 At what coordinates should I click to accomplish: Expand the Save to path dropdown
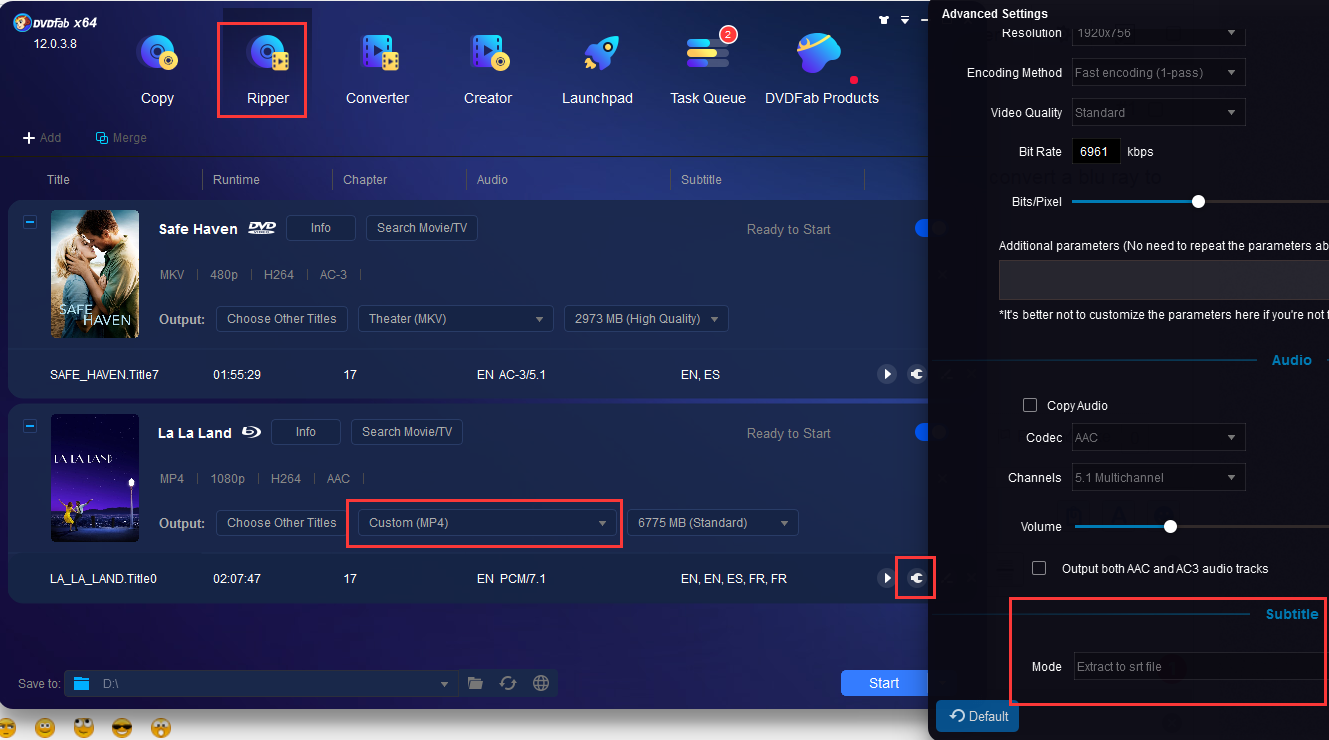[x=444, y=684]
